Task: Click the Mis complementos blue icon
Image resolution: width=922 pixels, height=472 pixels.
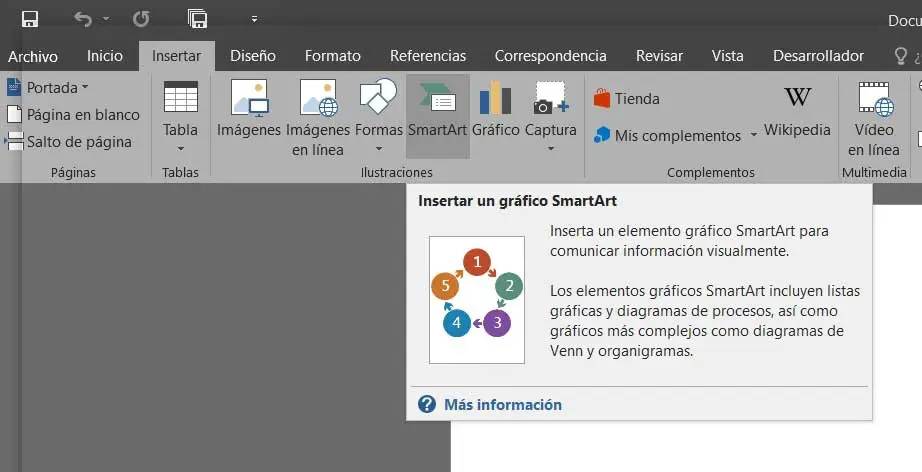Action: point(602,135)
